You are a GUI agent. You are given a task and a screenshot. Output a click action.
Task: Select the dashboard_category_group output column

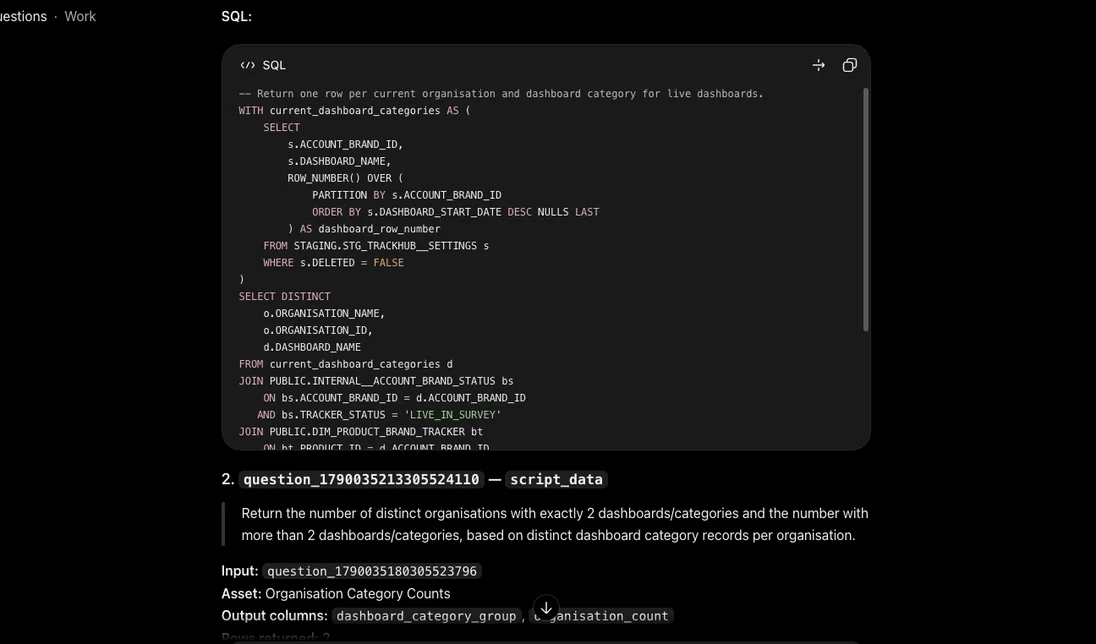click(426, 616)
